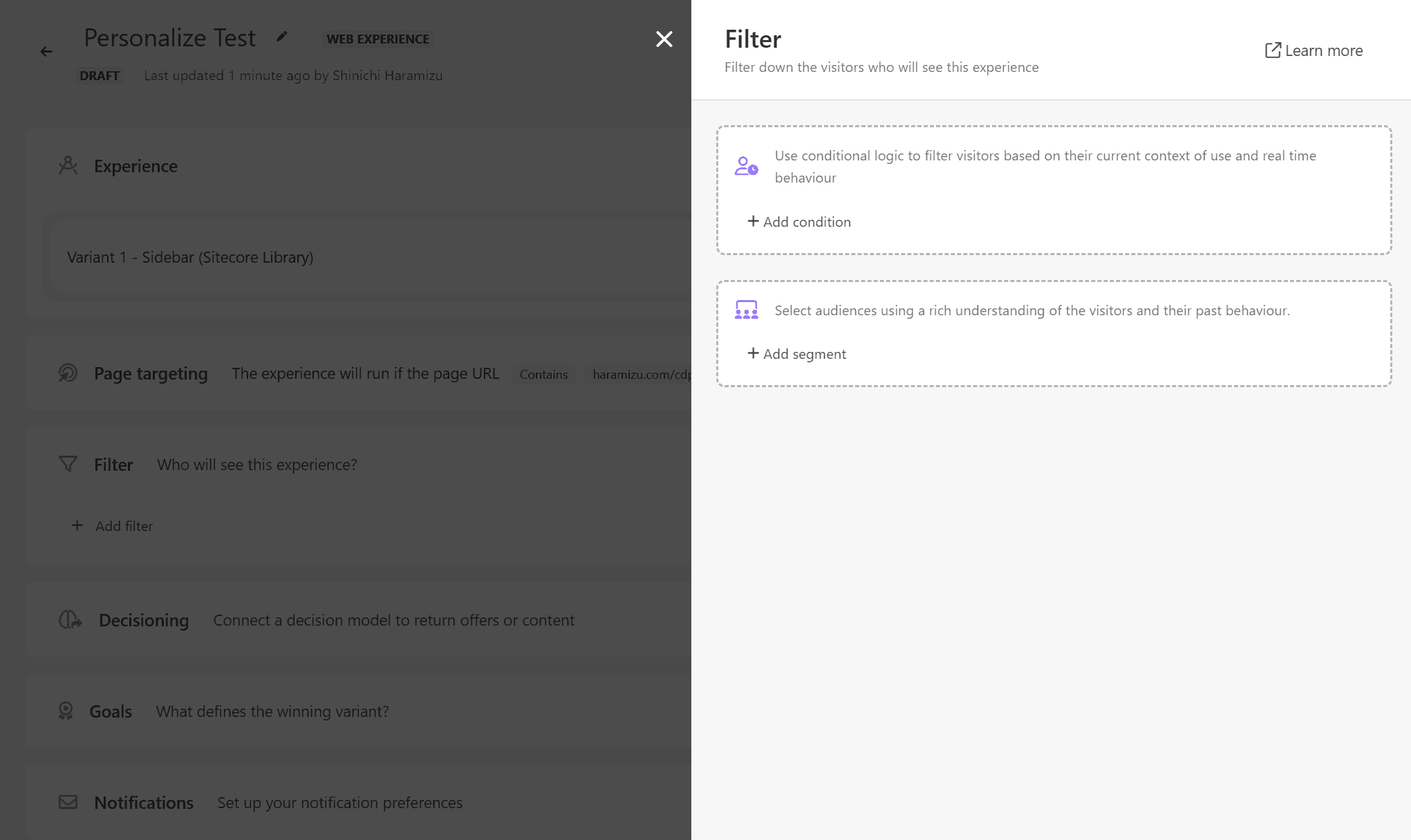Click Add condition button
Viewport: 1411px width, 840px height.
[x=799, y=222]
